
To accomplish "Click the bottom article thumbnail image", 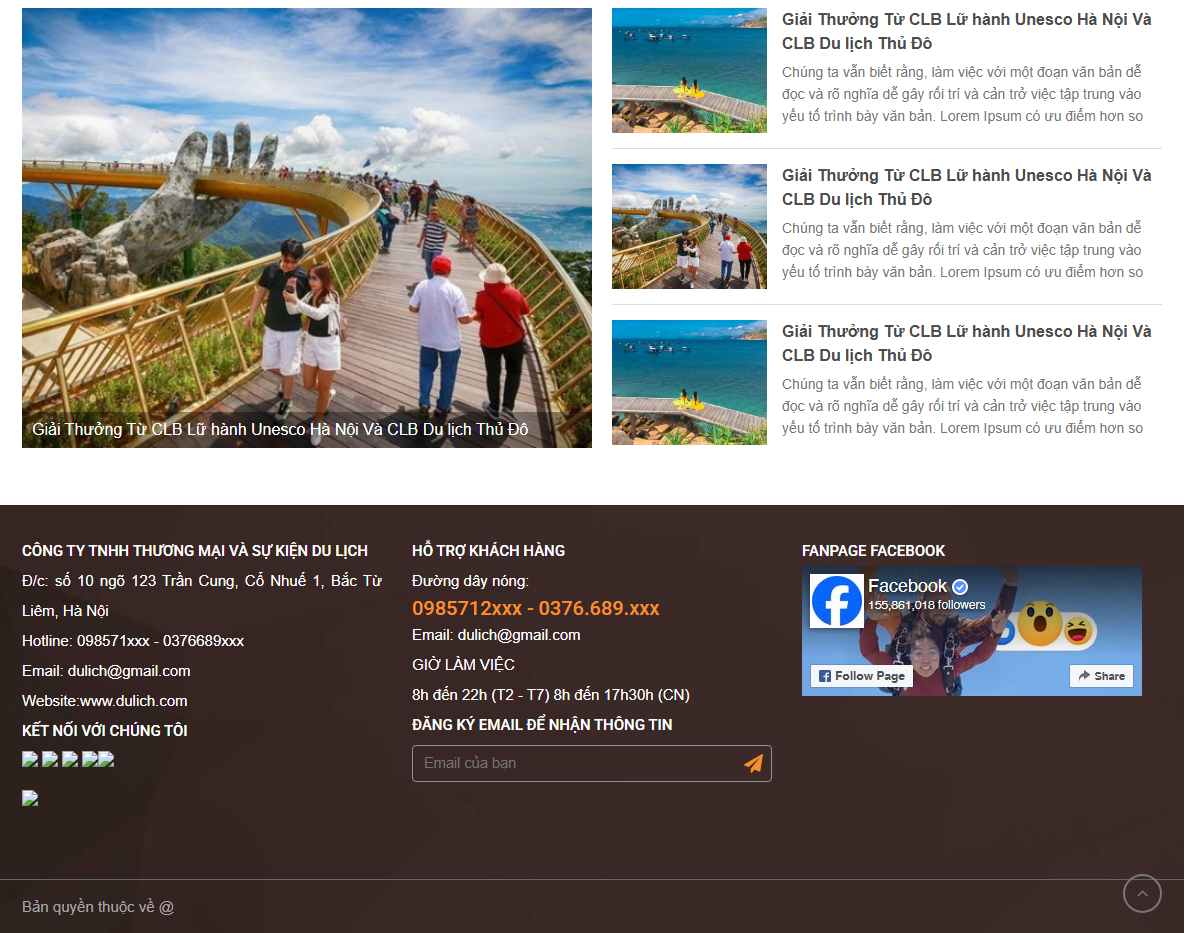I will coord(689,382).
